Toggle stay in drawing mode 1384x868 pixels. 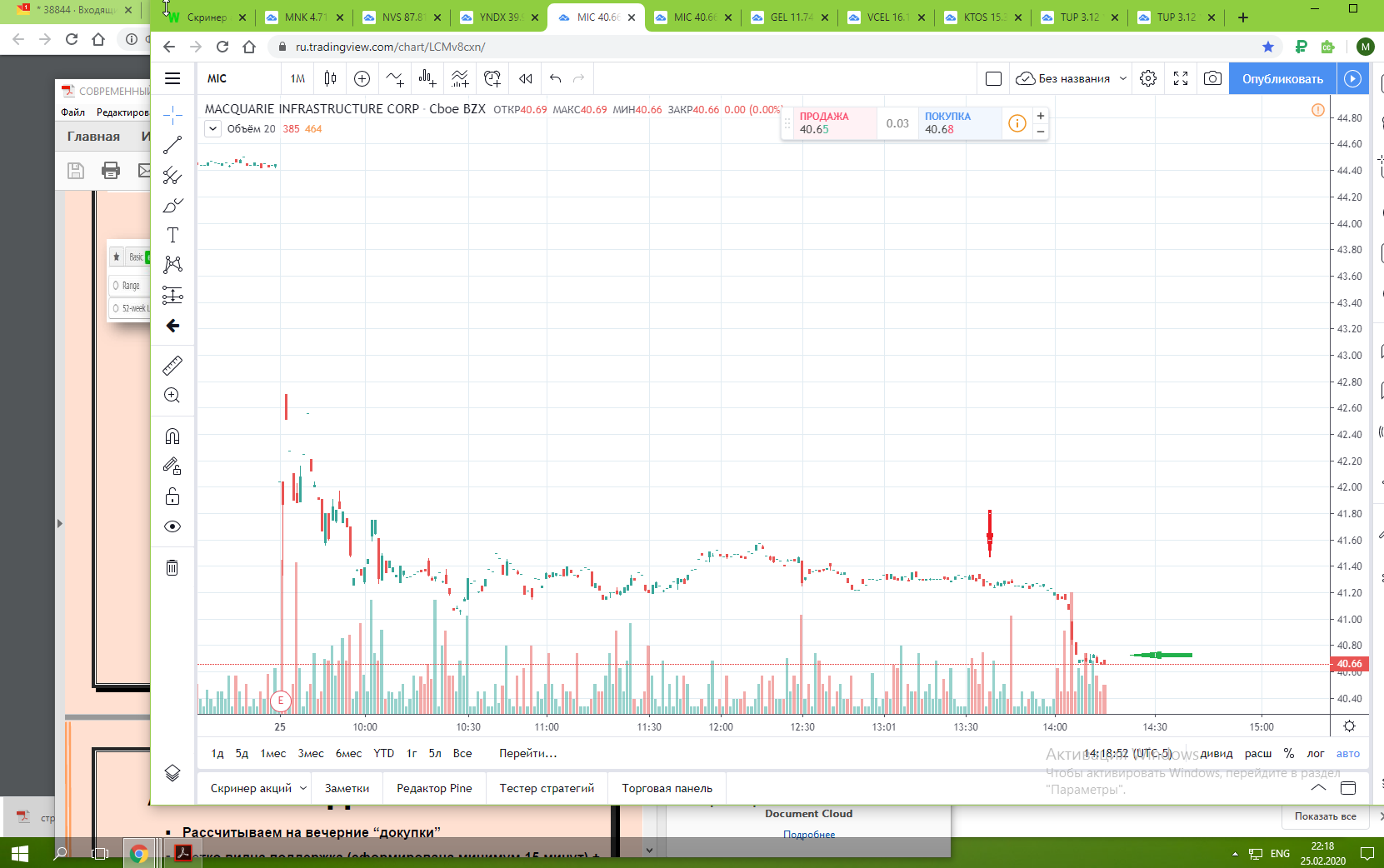click(x=172, y=466)
